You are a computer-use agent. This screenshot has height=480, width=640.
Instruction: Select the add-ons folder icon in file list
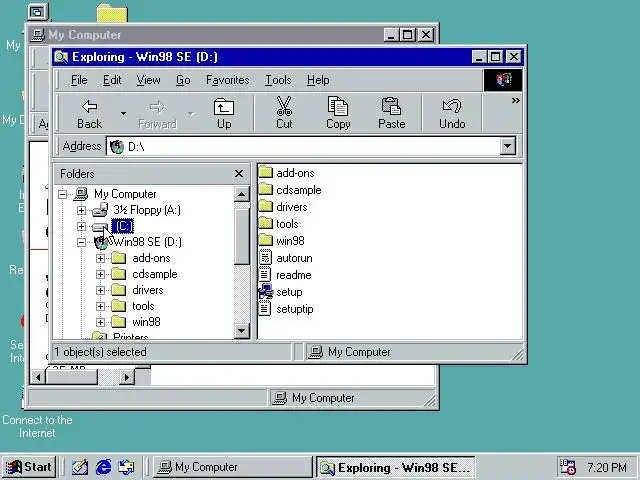pos(266,172)
